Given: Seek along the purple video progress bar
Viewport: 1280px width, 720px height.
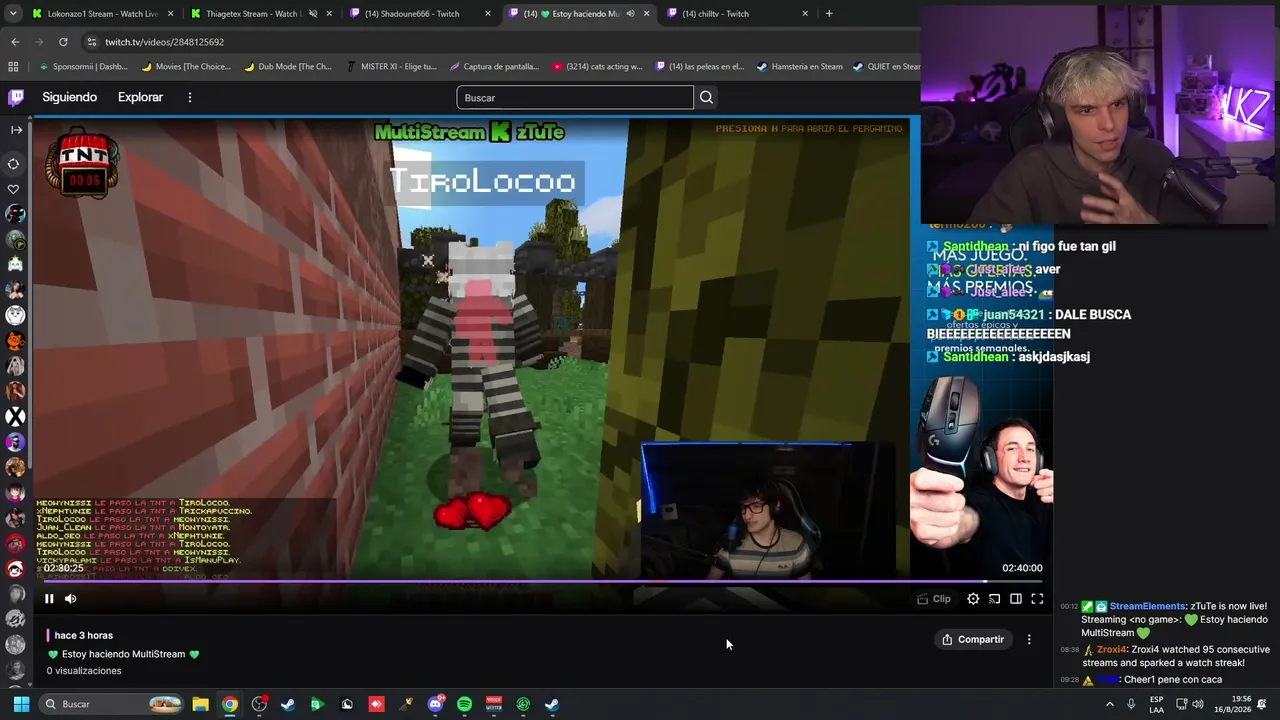Looking at the screenshot, I should pyautogui.click(x=540, y=581).
